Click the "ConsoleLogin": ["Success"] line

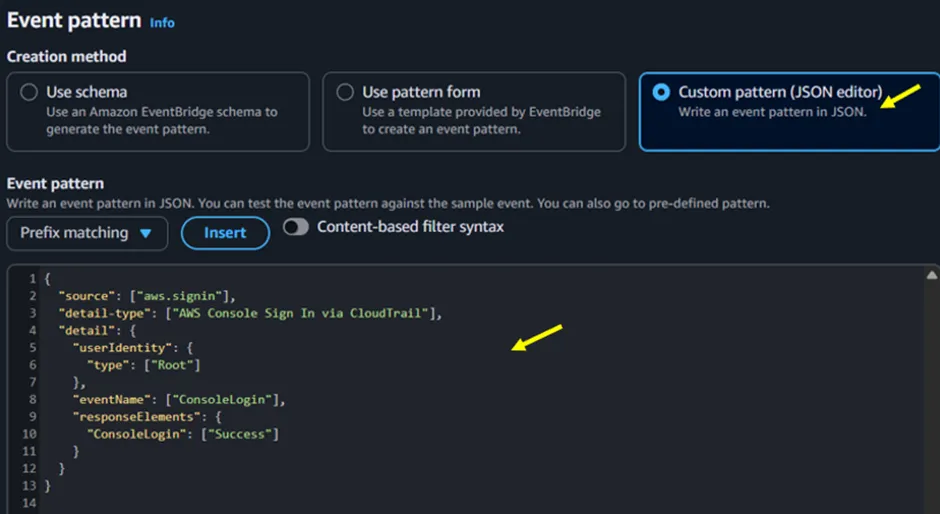[183, 434]
